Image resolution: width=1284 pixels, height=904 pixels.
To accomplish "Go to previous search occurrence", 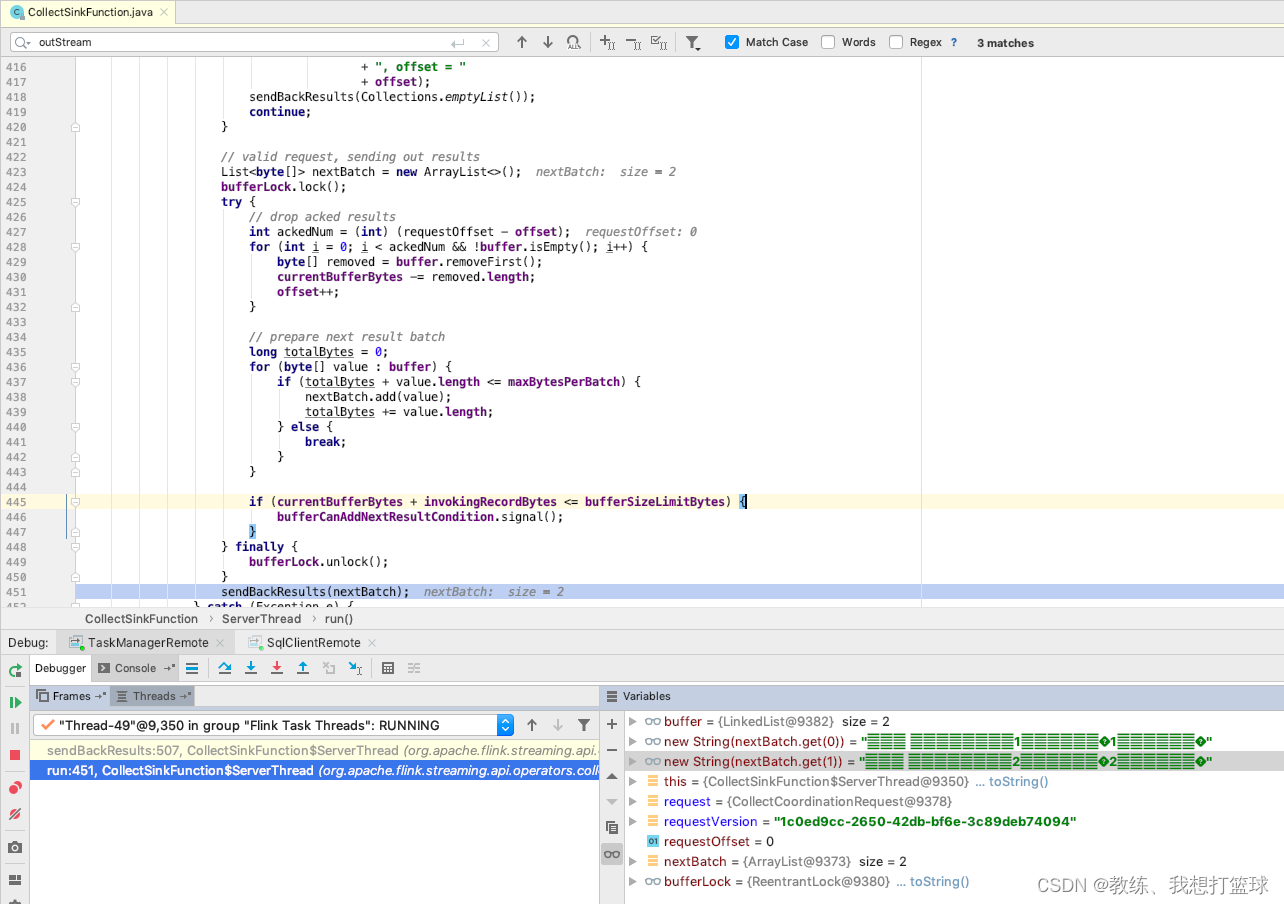I will (x=522, y=42).
